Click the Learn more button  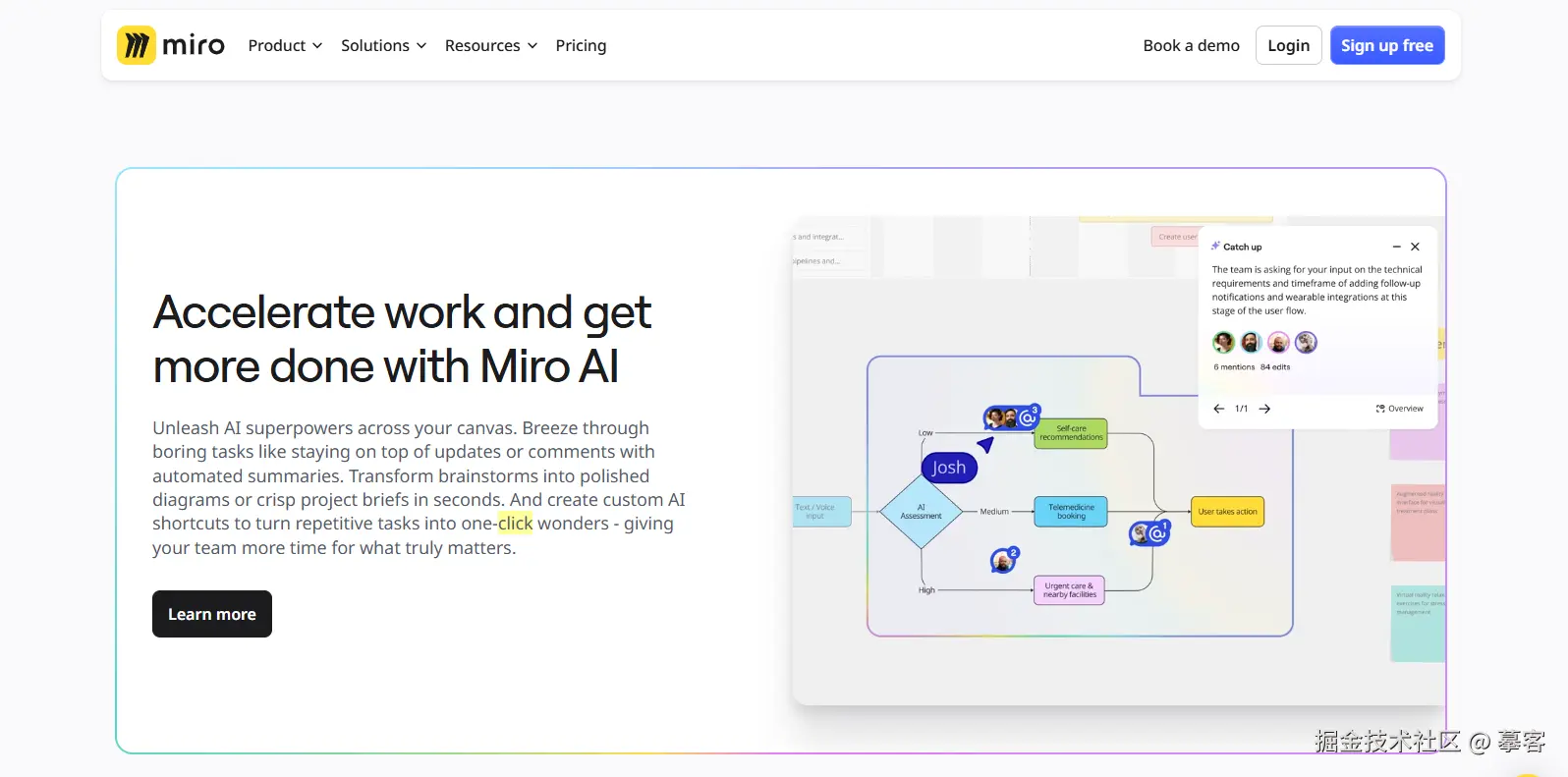(212, 614)
